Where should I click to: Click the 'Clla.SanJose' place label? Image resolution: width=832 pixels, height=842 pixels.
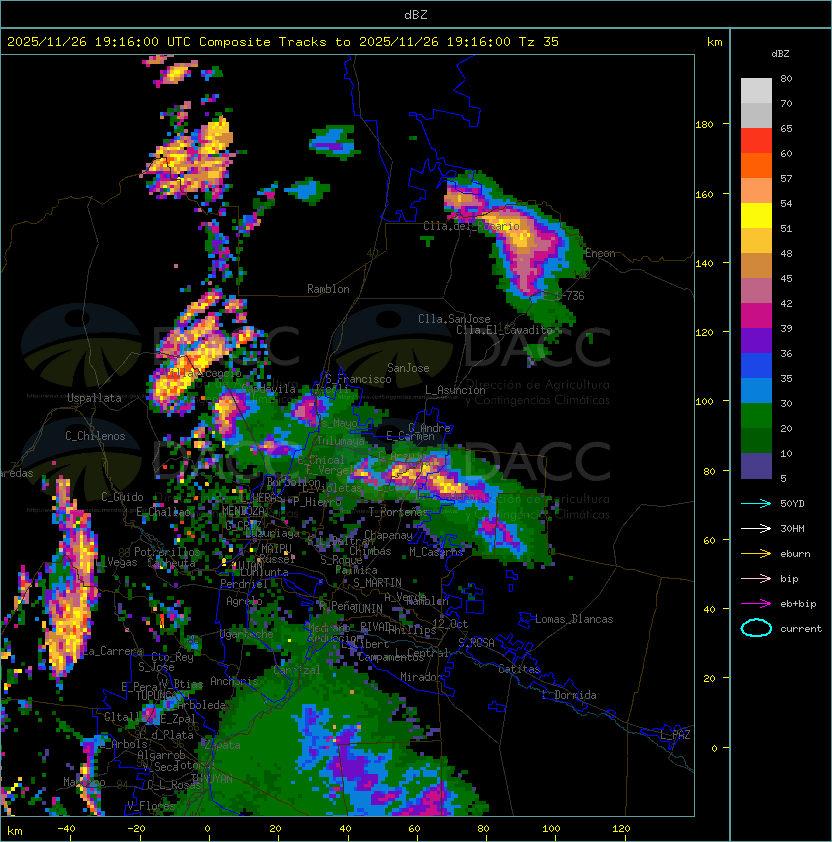(x=454, y=318)
